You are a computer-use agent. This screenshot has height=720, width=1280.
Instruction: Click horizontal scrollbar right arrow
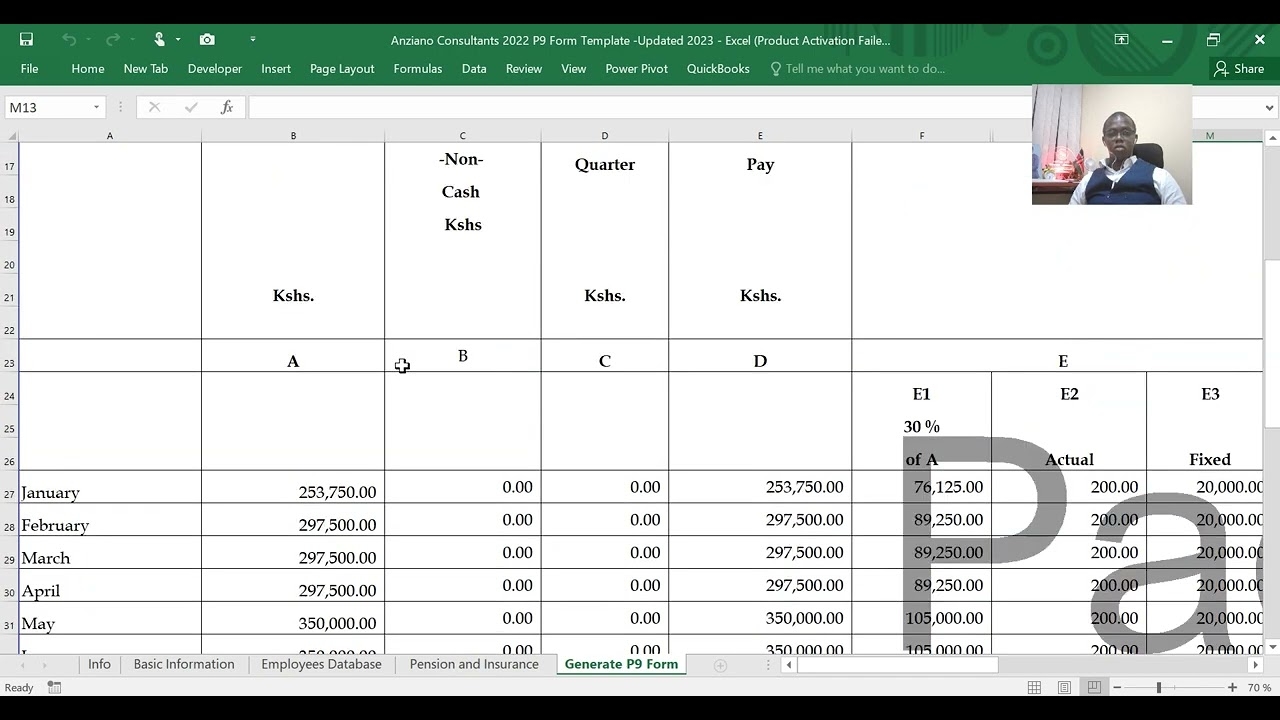[1256, 665]
